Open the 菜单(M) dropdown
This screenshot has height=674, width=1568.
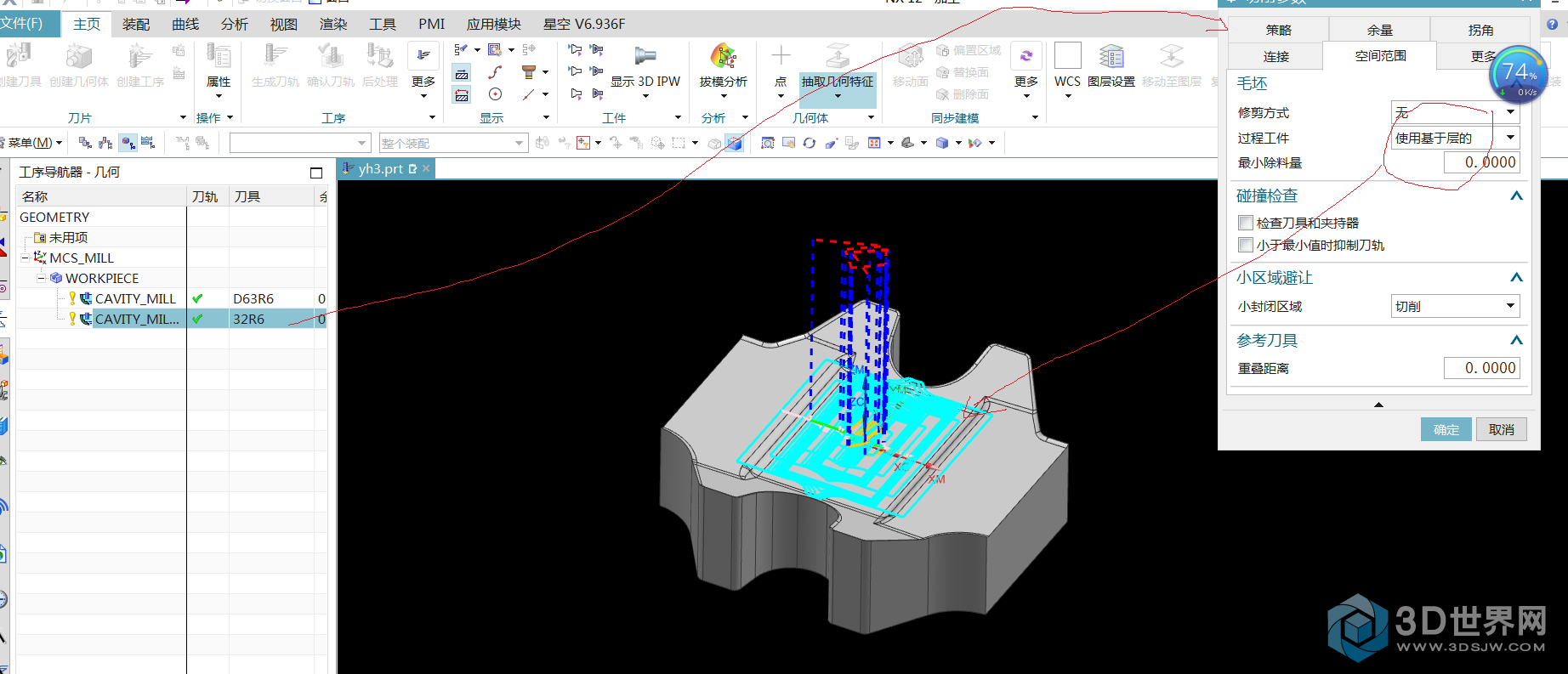pyautogui.click(x=34, y=143)
